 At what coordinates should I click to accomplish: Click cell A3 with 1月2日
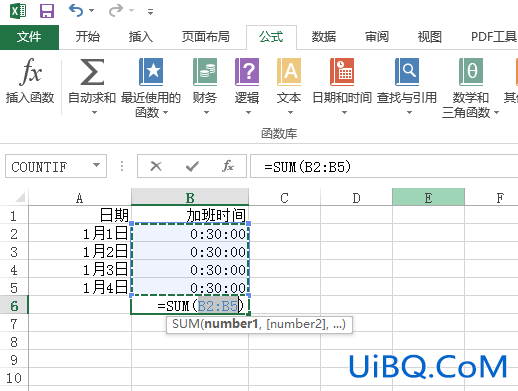[80, 251]
